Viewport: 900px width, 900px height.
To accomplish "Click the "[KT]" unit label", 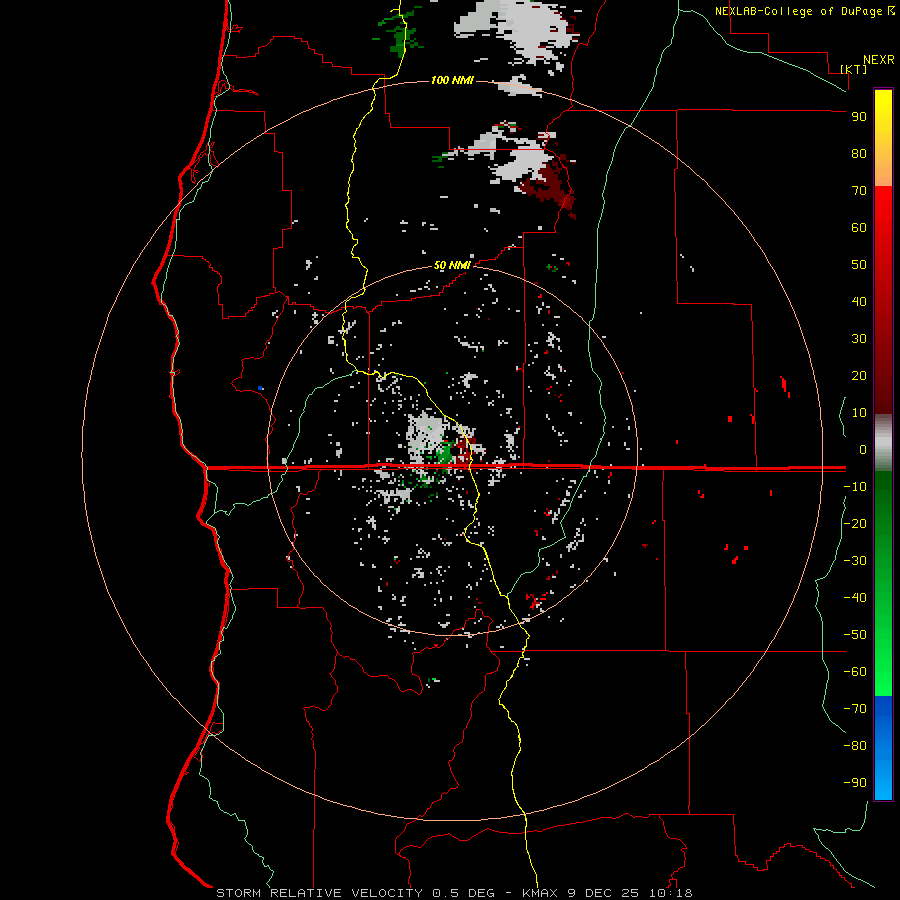I will pos(853,69).
